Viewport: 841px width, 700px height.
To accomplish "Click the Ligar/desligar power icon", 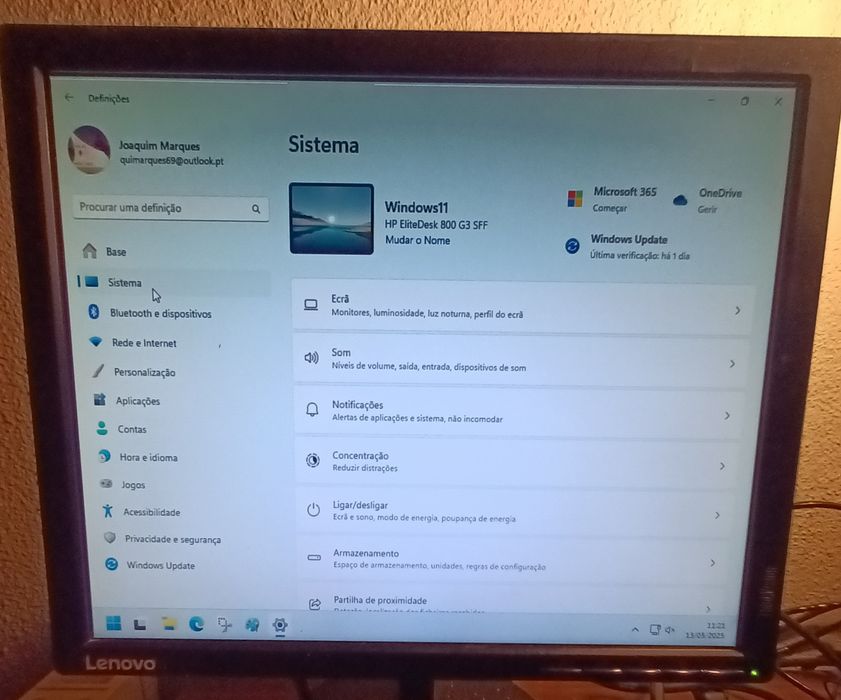I will click(313, 509).
